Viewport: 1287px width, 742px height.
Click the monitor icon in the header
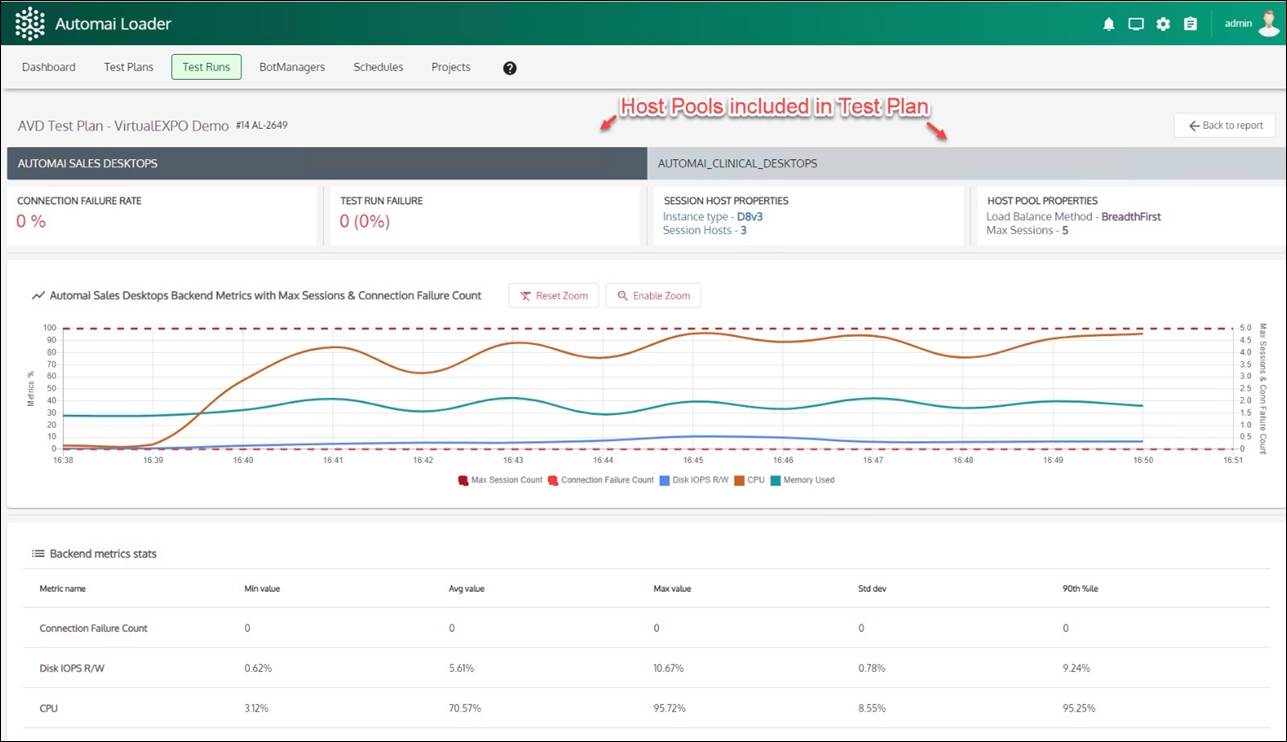[1135, 23]
